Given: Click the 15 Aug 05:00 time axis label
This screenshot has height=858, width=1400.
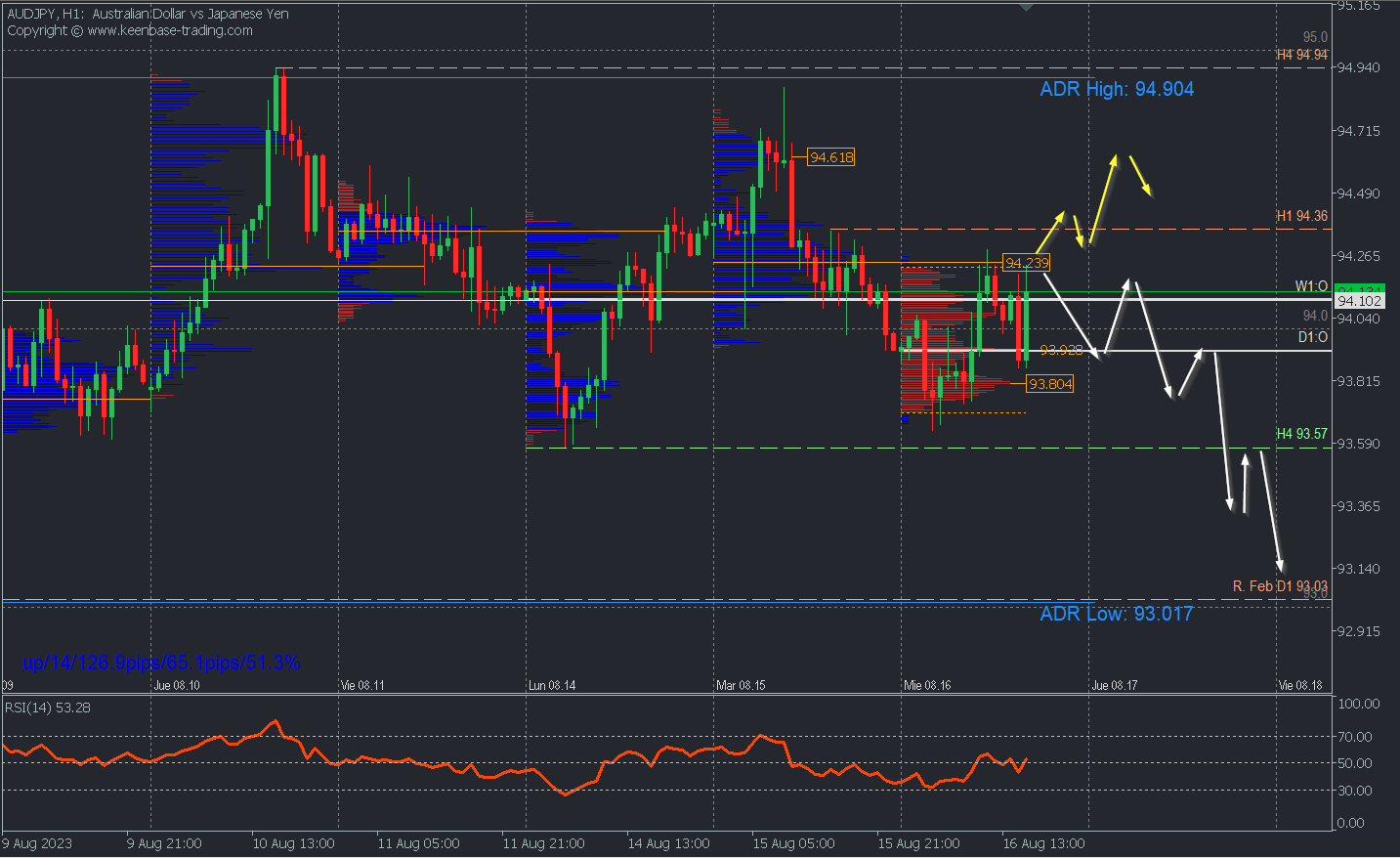Looking at the screenshot, I should tap(793, 843).
